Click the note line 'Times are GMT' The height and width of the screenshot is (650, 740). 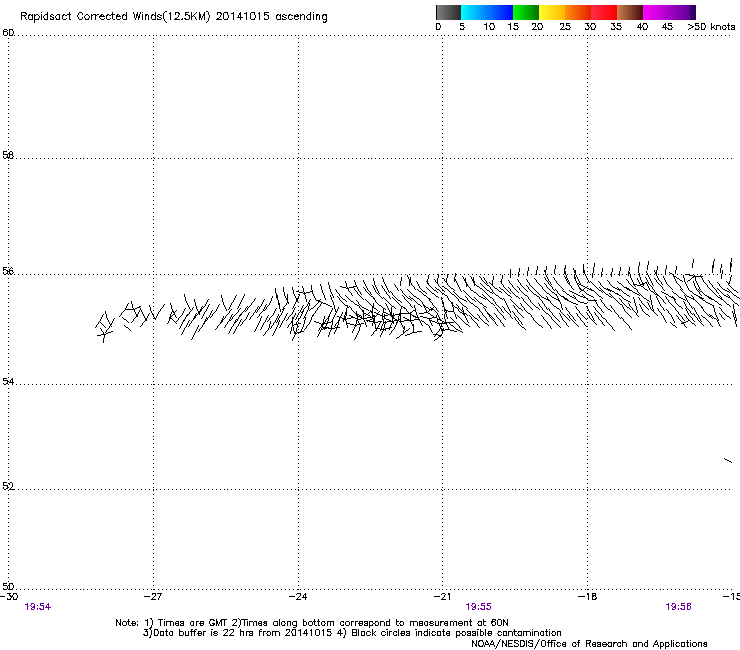pos(192,623)
